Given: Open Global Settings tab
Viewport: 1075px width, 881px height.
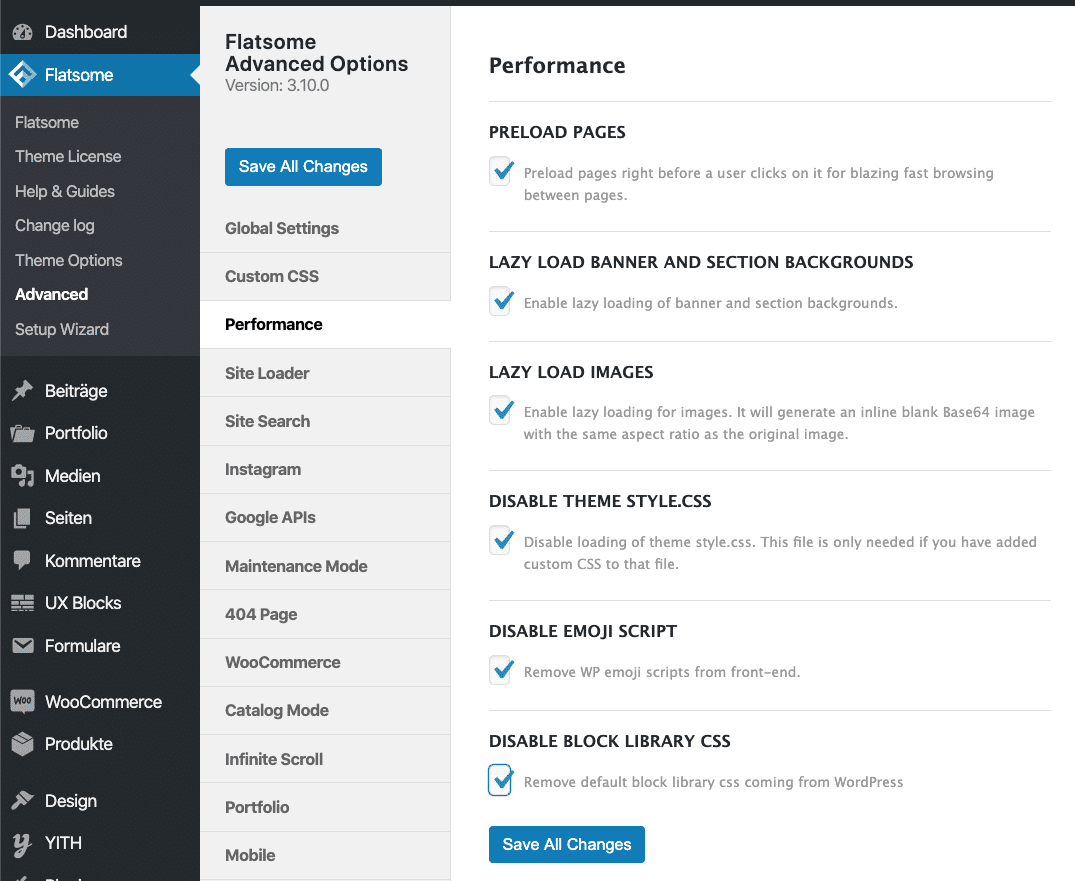Looking at the screenshot, I should tap(325, 228).
